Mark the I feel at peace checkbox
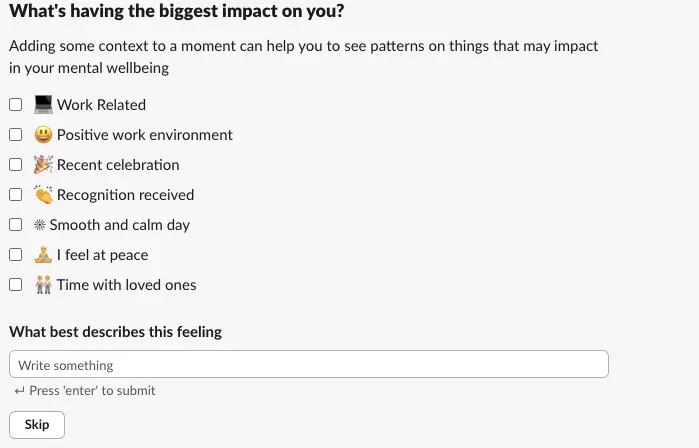This screenshot has height=448, width=699. pyautogui.click(x=15, y=255)
